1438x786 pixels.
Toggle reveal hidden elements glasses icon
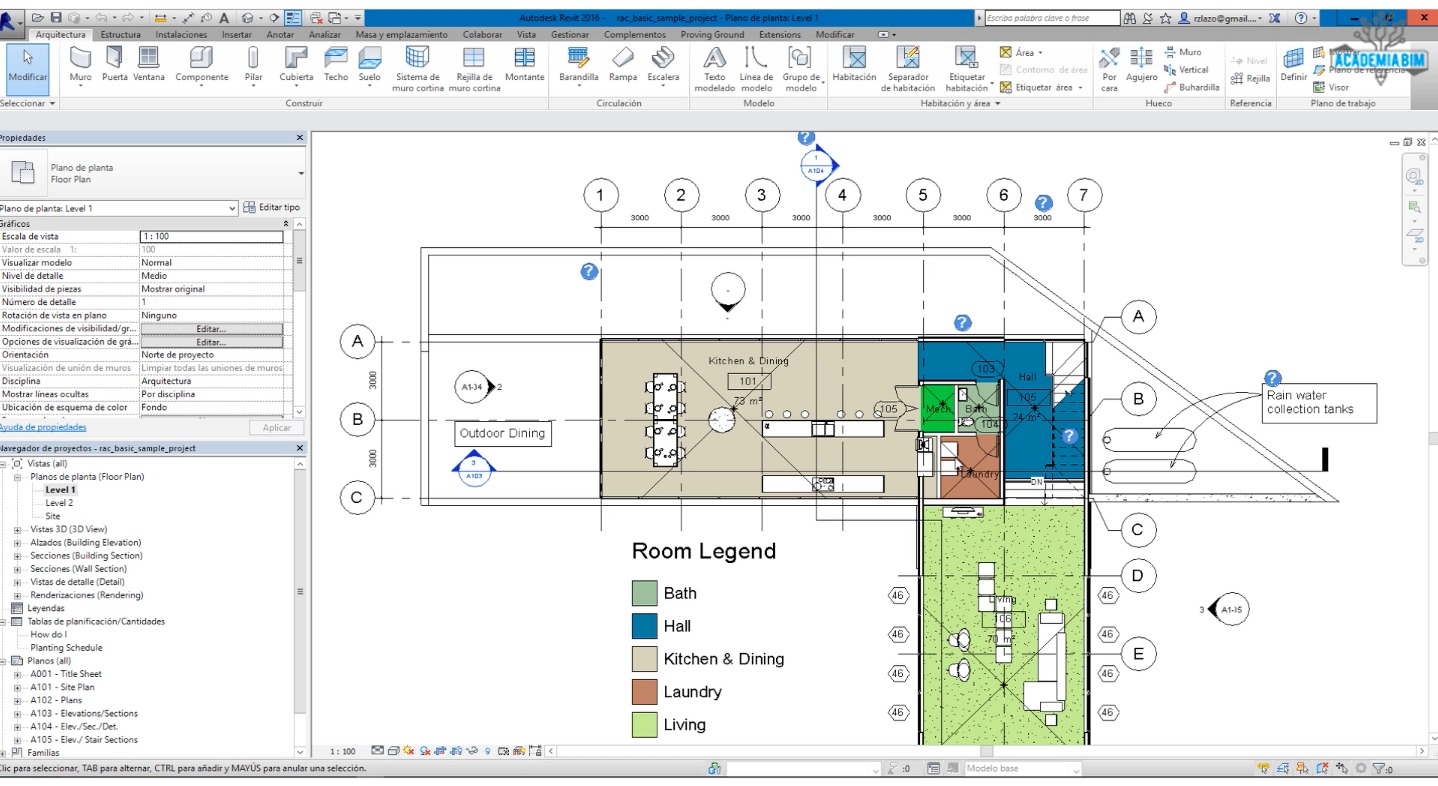coord(470,751)
